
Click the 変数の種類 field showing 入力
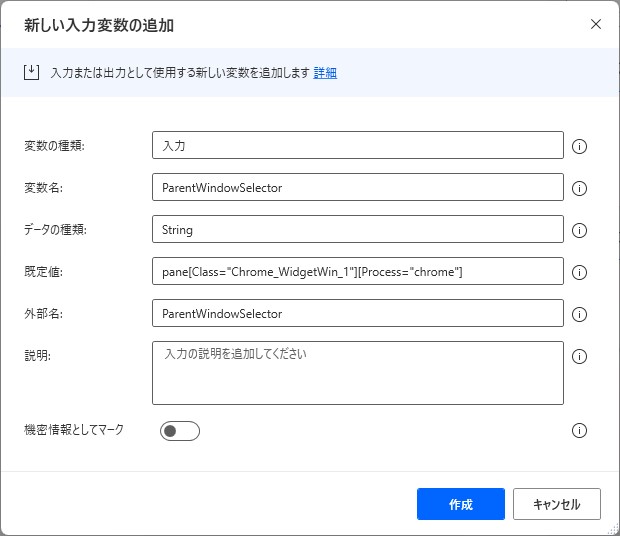[x=358, y=145]
